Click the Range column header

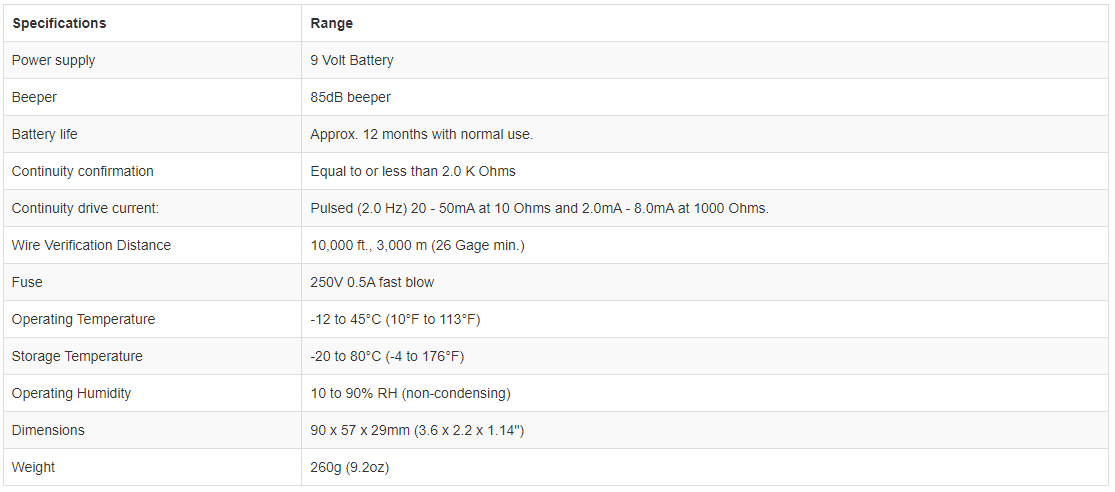(331, 23)
